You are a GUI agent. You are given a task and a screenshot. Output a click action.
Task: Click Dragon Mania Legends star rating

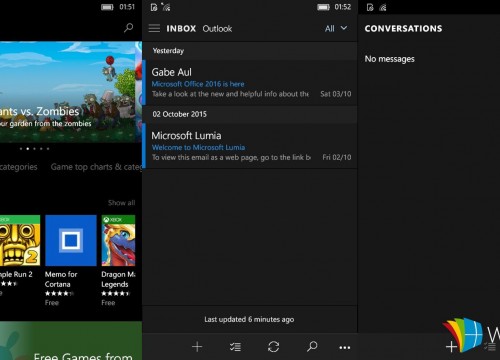coord(115,294)
